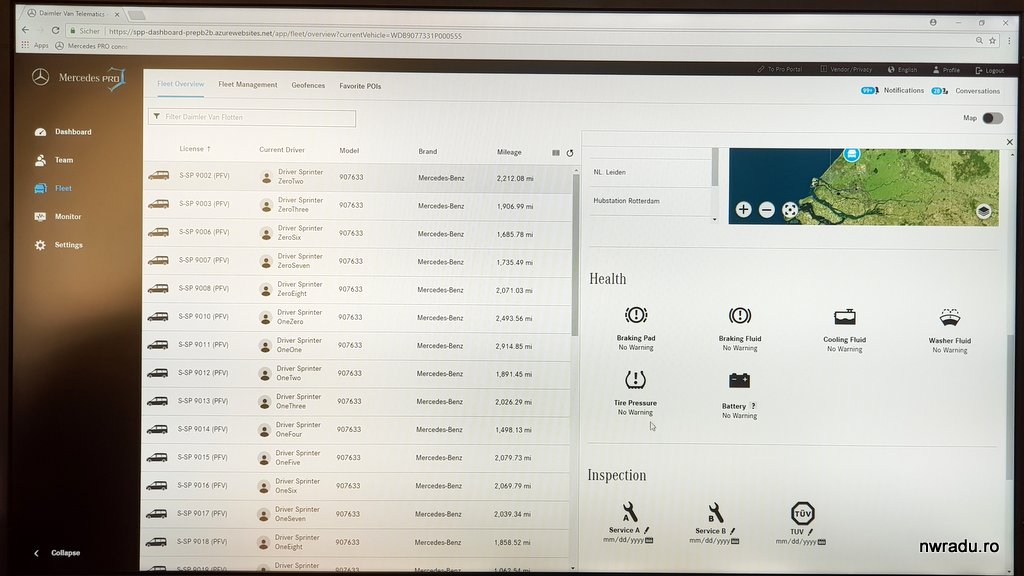This screenshot has height=576, width=1024.
Task: Click the Tire Pressure health icon
Action: click(635, 379)
